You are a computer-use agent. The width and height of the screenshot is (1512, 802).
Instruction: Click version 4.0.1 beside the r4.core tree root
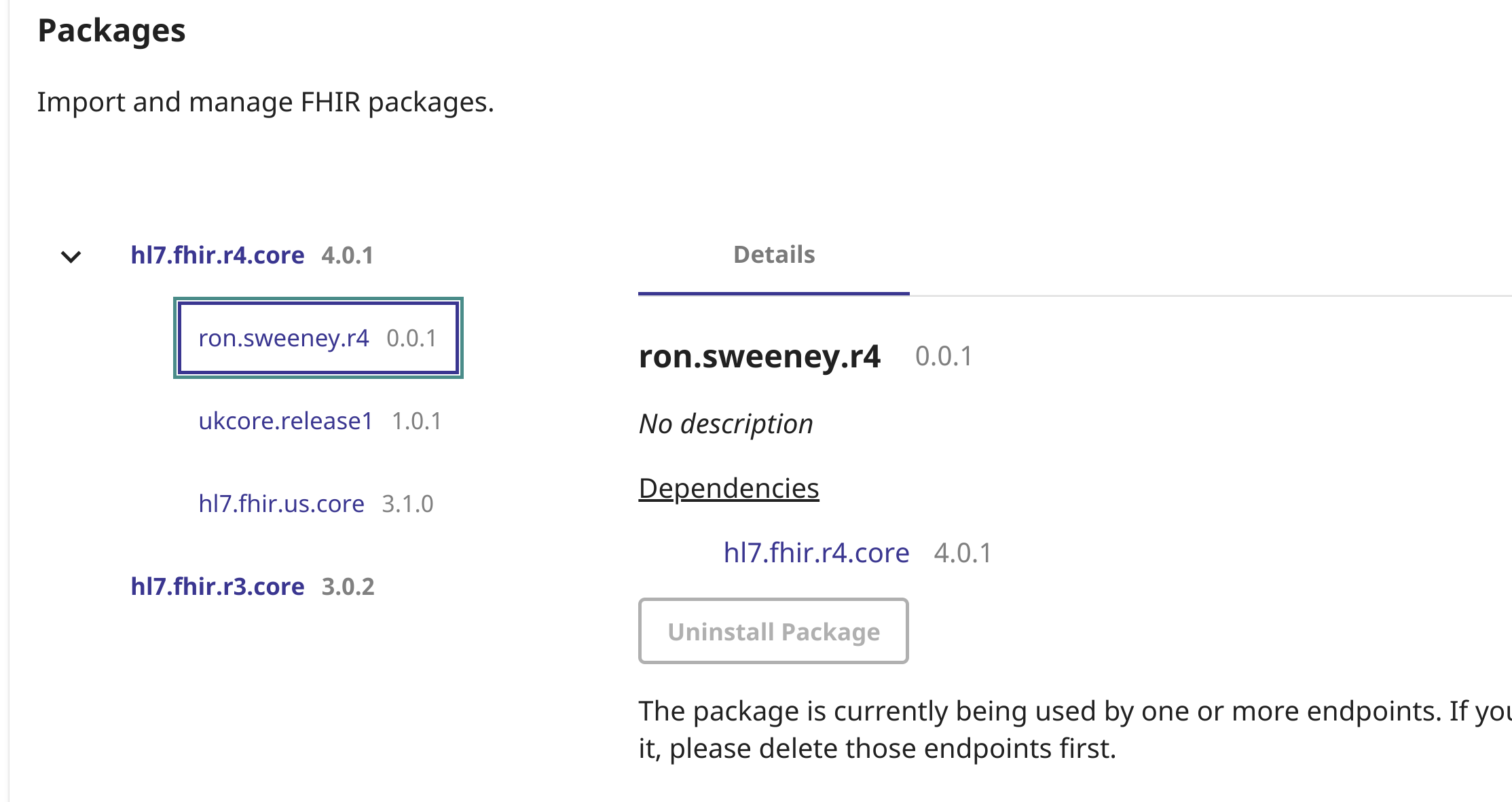[348, 255]
